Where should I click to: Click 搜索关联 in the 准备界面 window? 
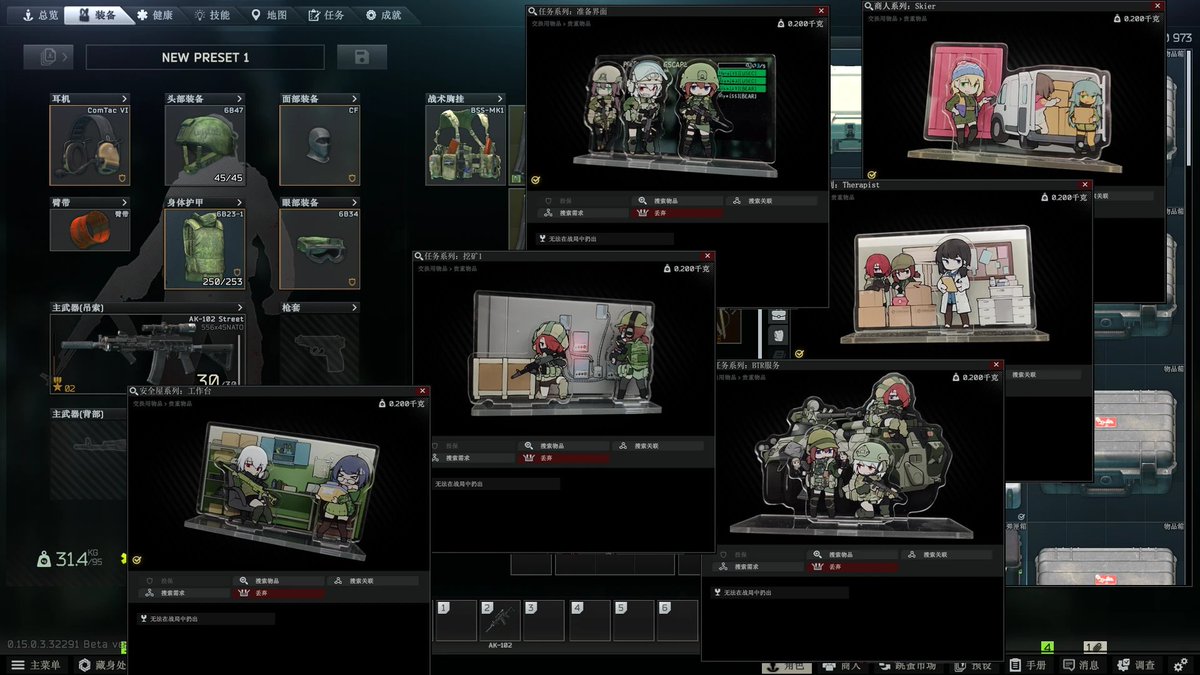click(771, 200)
